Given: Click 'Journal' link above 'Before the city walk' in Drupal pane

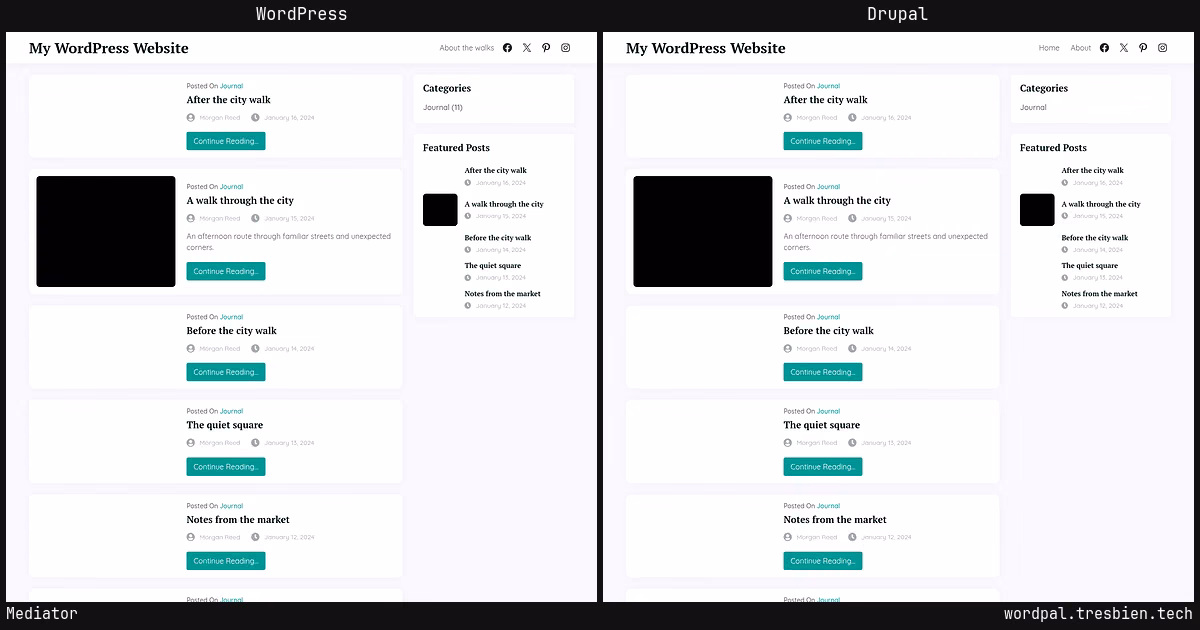Looking at the screenshot, I should [x=829, y=317].
